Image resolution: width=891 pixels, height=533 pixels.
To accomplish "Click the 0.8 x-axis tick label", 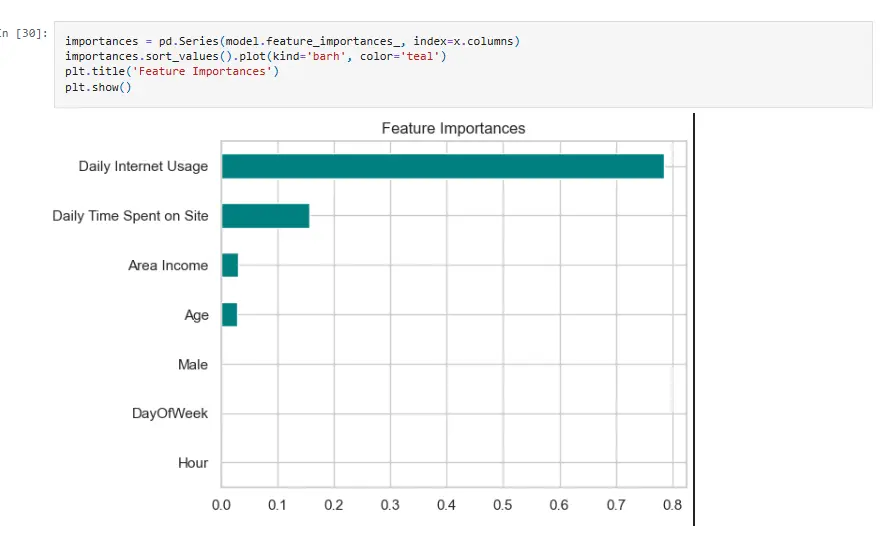I will [x=671, y=506].
